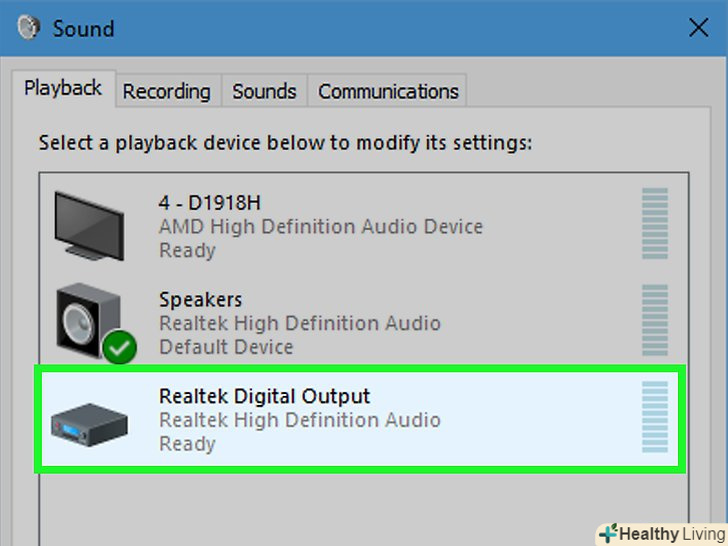Viewport: 728px width, 546px height.
Task: Select the Realtek Digital Output device name
Action: click(264, 396)
